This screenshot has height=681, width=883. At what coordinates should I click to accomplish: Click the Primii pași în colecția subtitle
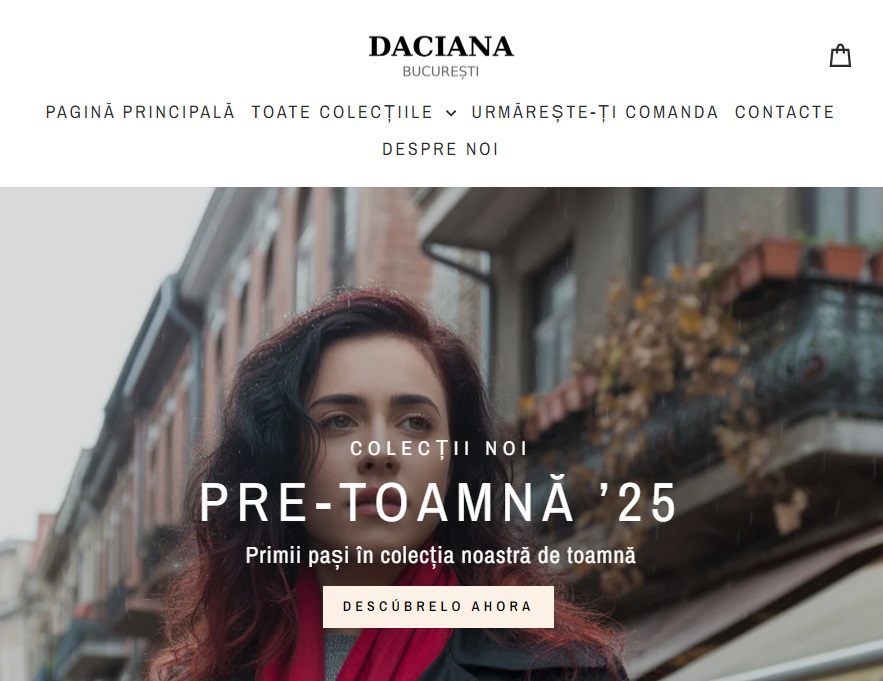click(x=440, y=555)
